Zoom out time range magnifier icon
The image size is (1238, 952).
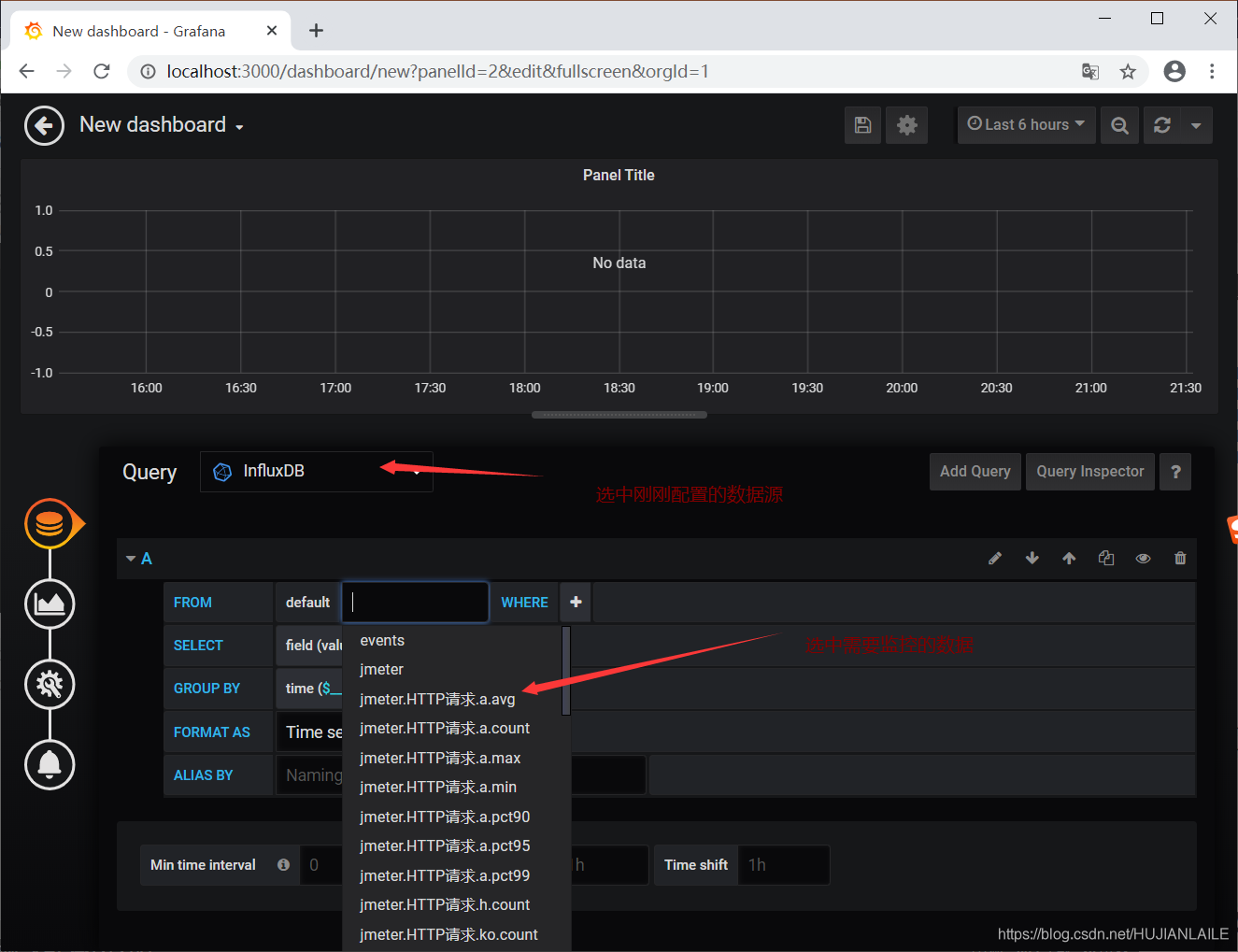coord(1119,125)
